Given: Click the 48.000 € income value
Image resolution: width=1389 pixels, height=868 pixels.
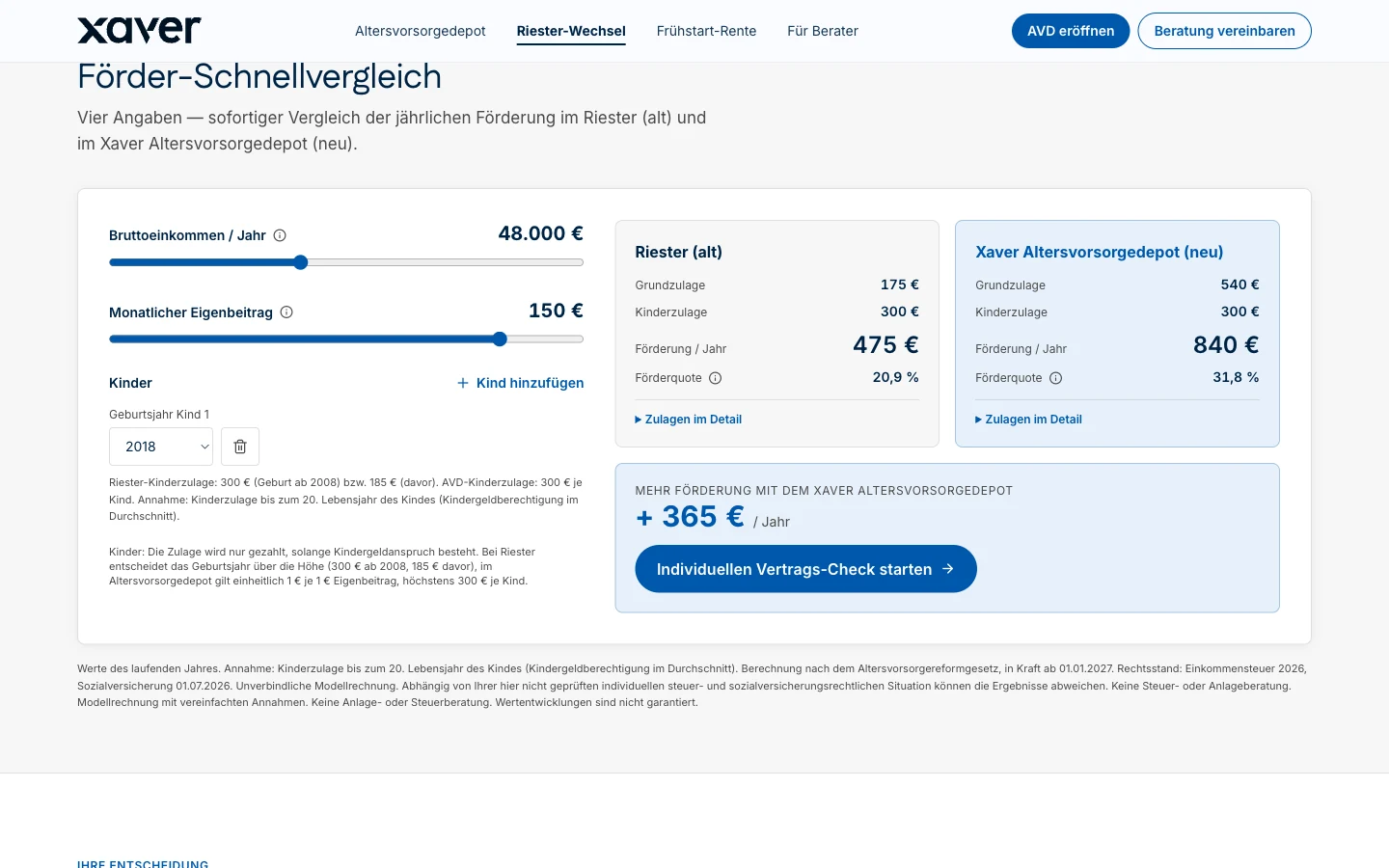Looking at the screenshot, I should (x=541, y=233).
